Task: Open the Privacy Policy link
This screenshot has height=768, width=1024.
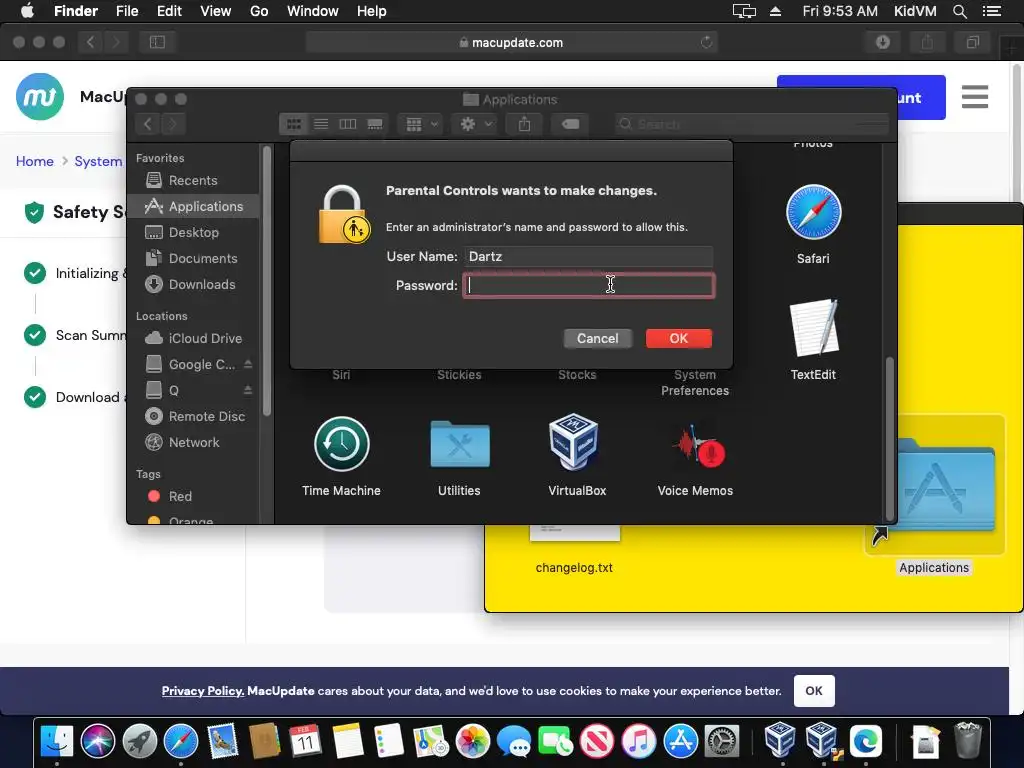Action: click(x=202, y=691)
